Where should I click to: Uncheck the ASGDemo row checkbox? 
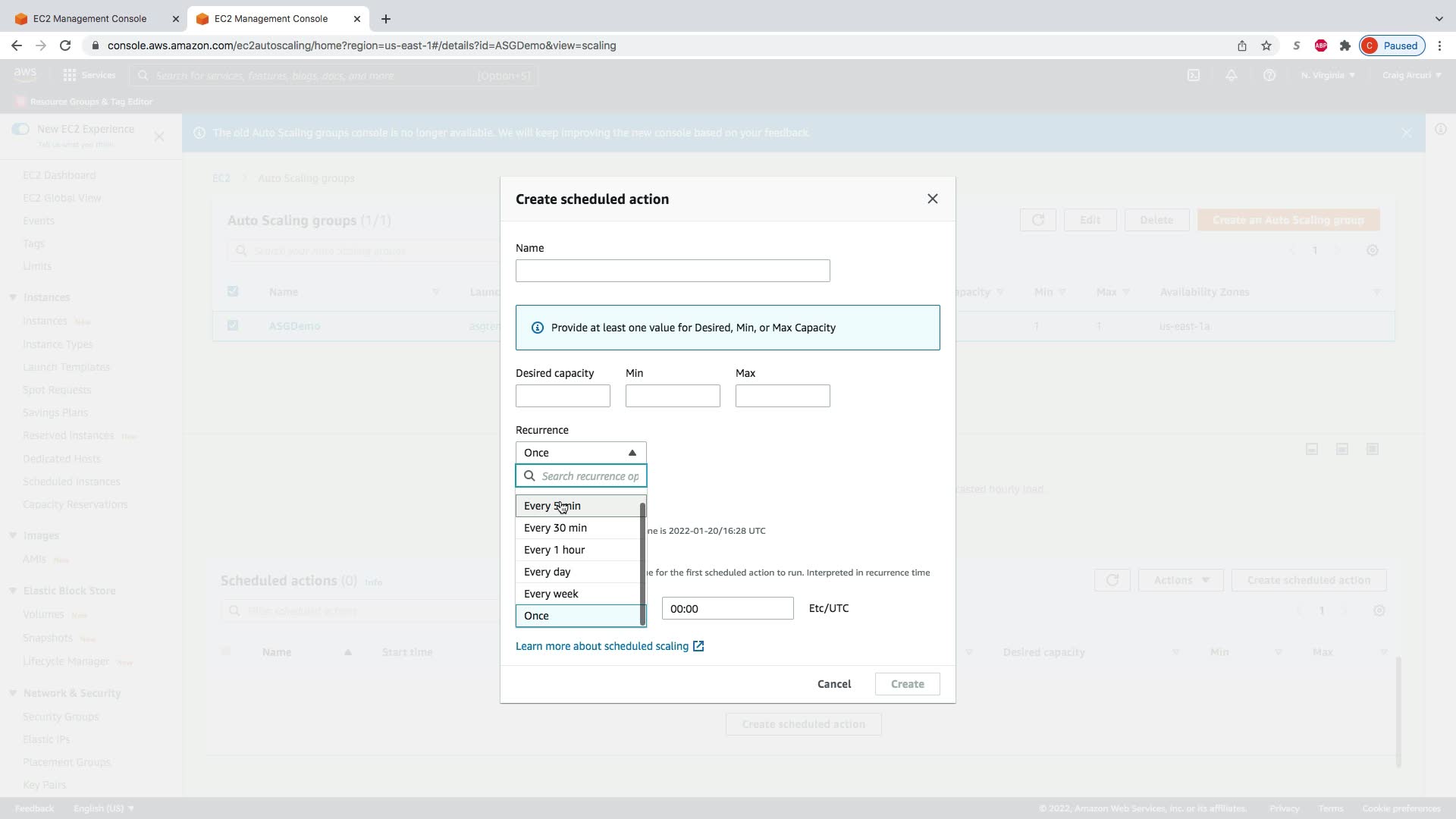(x=233, y=325)
